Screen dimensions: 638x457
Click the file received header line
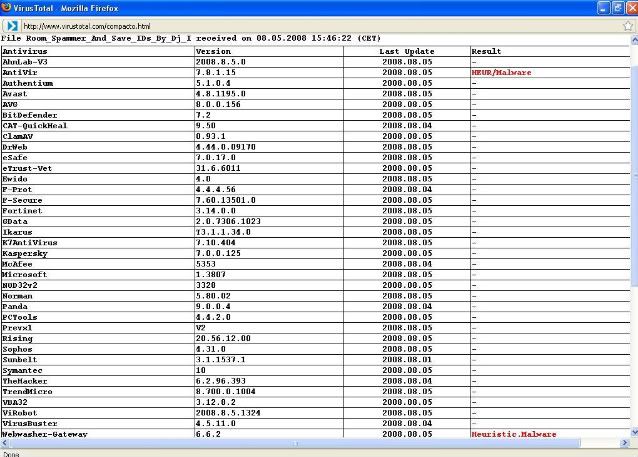coord(190,38)
